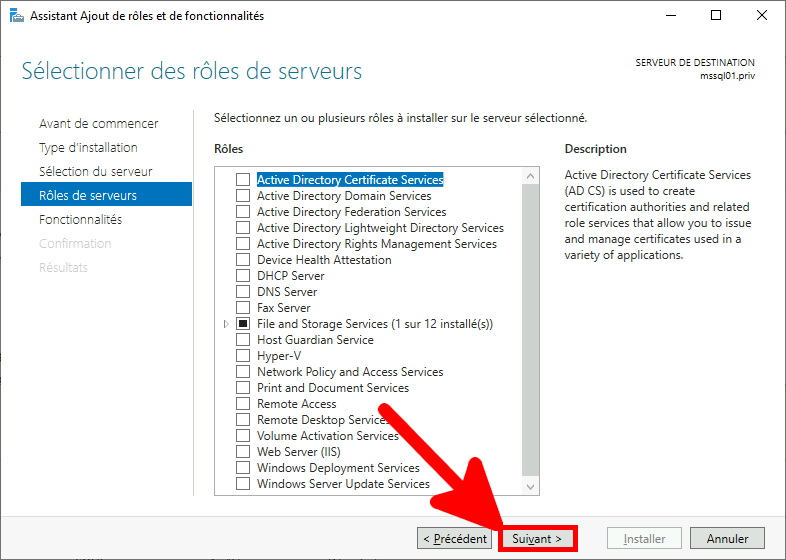Tick the Remote Access checkbox
Image resolution: width=786 pixels, height=560 pixels.
click(243, 404)
